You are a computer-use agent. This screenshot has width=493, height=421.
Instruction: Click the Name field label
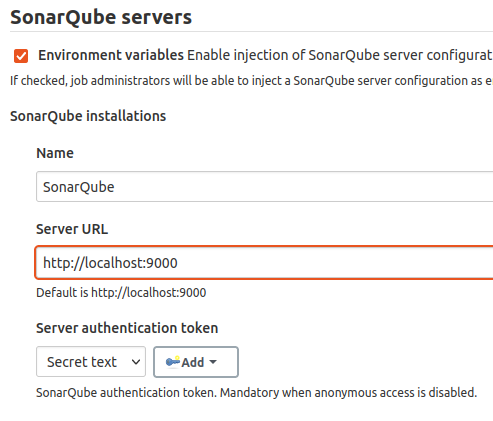(x=55, y=153)
